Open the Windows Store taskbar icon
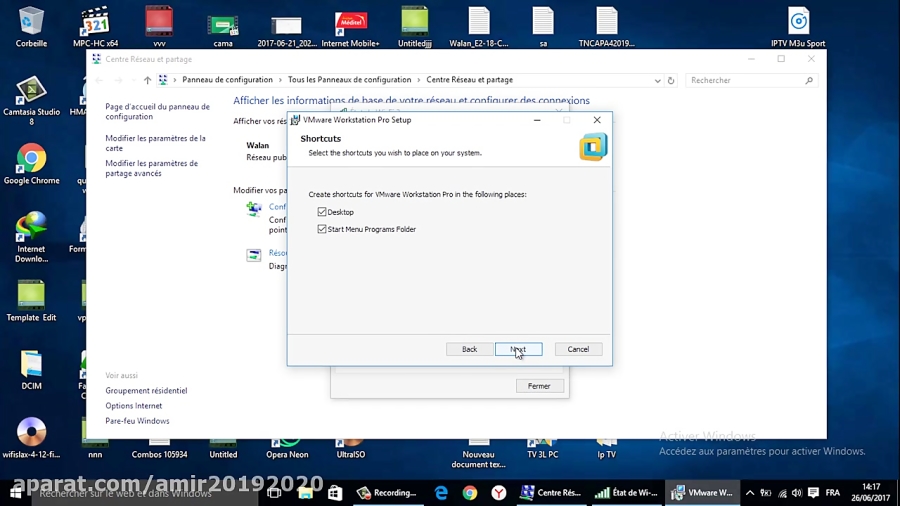900x506 pixels. pyautogui.click(x=335, y=492)
